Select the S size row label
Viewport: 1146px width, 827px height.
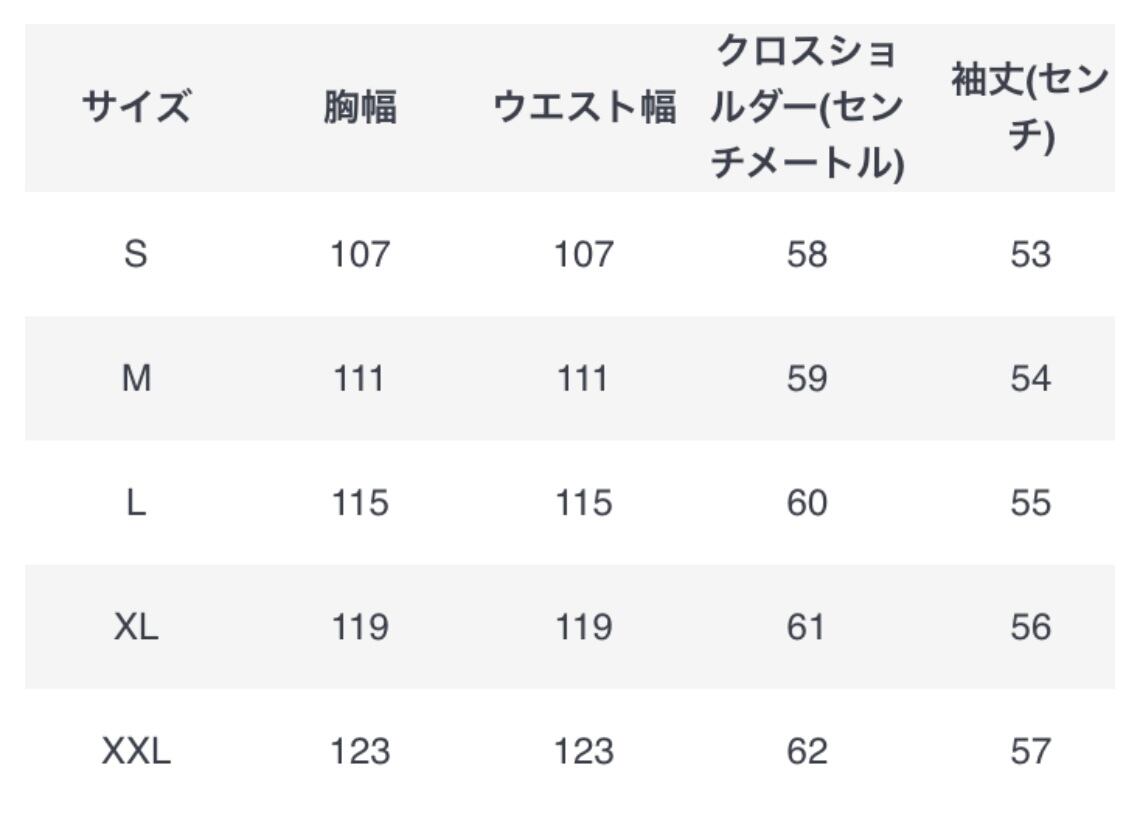136,254
